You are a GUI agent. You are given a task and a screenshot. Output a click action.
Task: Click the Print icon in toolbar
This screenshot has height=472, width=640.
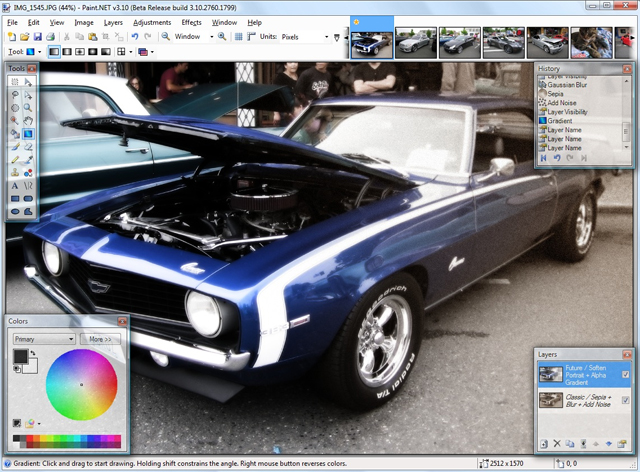pos(50,37)
